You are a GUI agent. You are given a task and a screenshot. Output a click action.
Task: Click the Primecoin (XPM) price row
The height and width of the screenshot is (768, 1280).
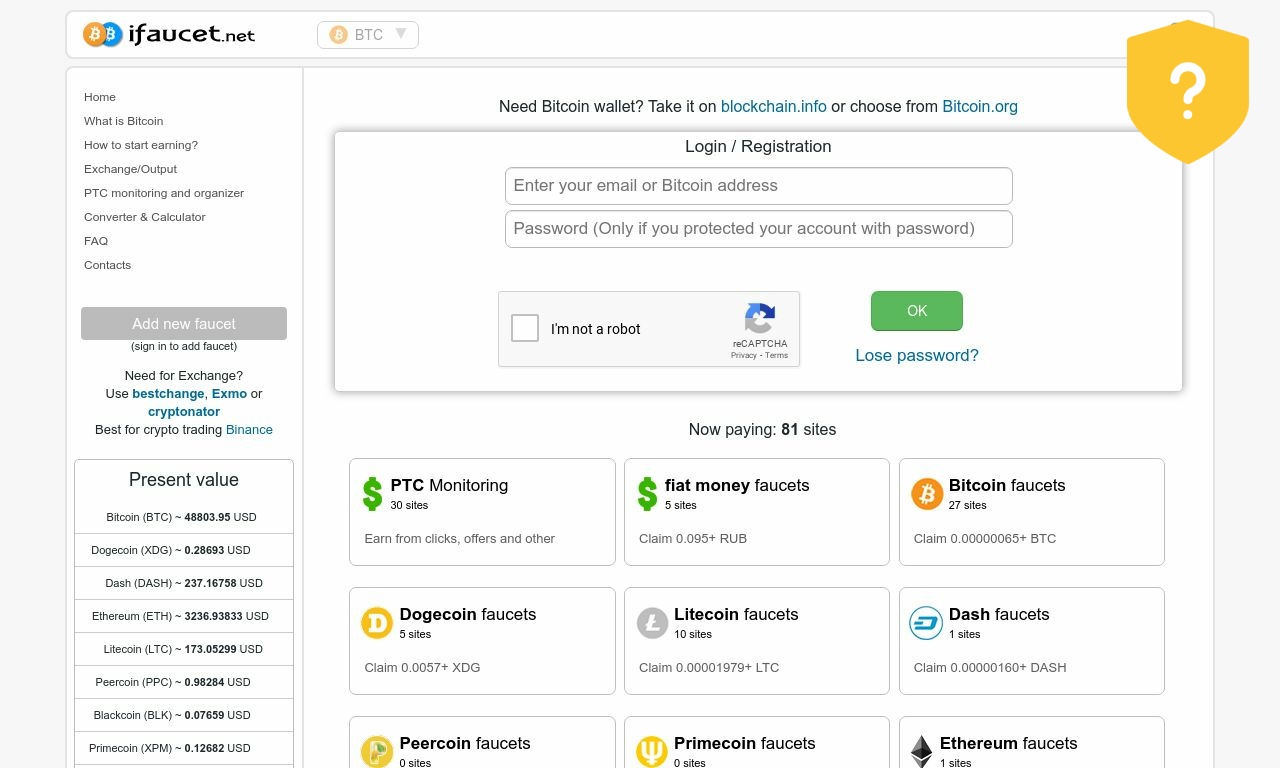point(184,748)
